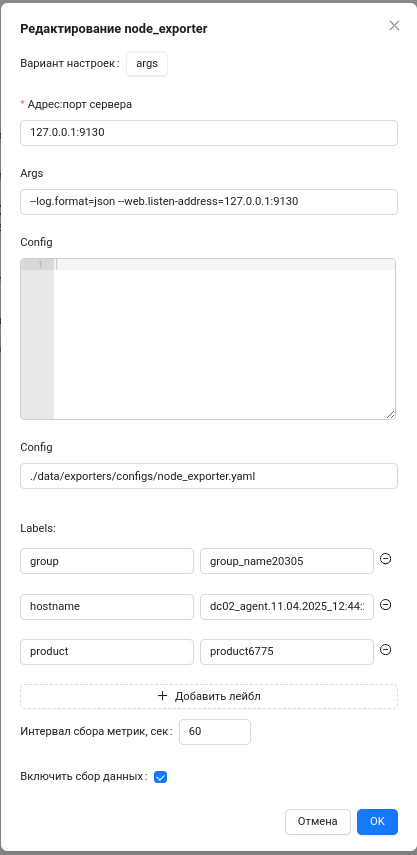Viewport: 417px width, 855px height.
Task: Click the dc02_agent hostname value field
Action: pyautogui.click(x=287, y=606)
